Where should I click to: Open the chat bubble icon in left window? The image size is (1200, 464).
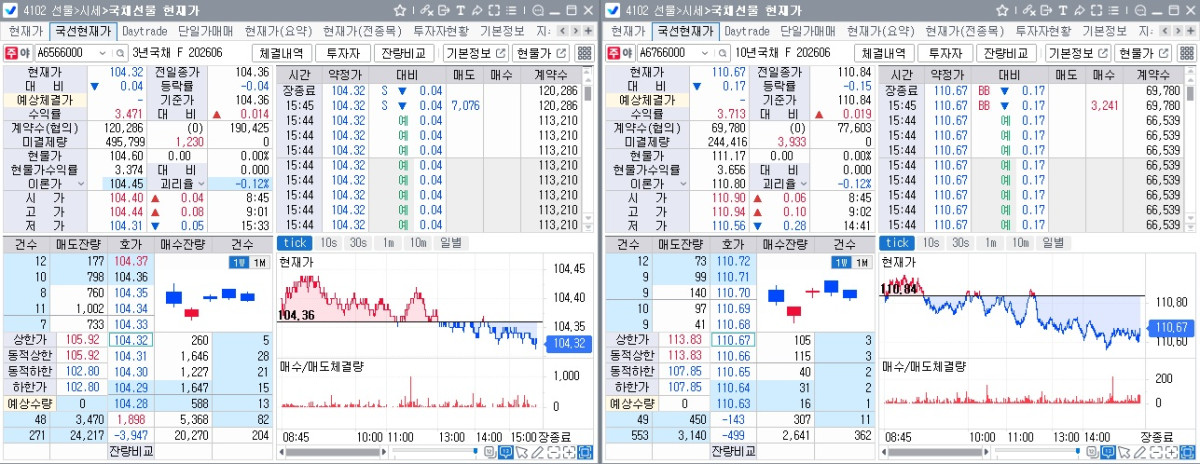(538, 10)
